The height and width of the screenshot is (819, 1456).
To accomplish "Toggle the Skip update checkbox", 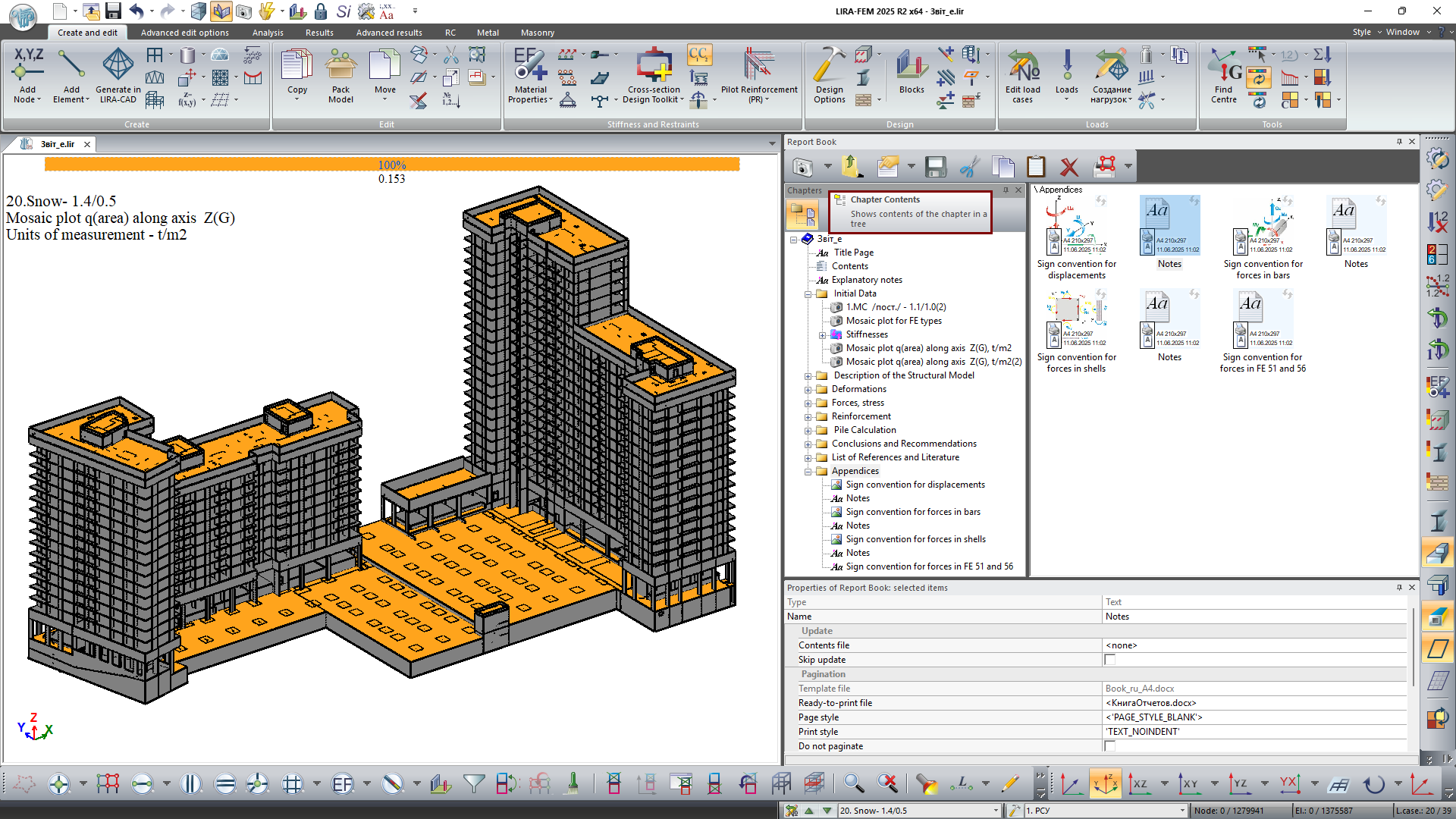I will click(1110, 660).
